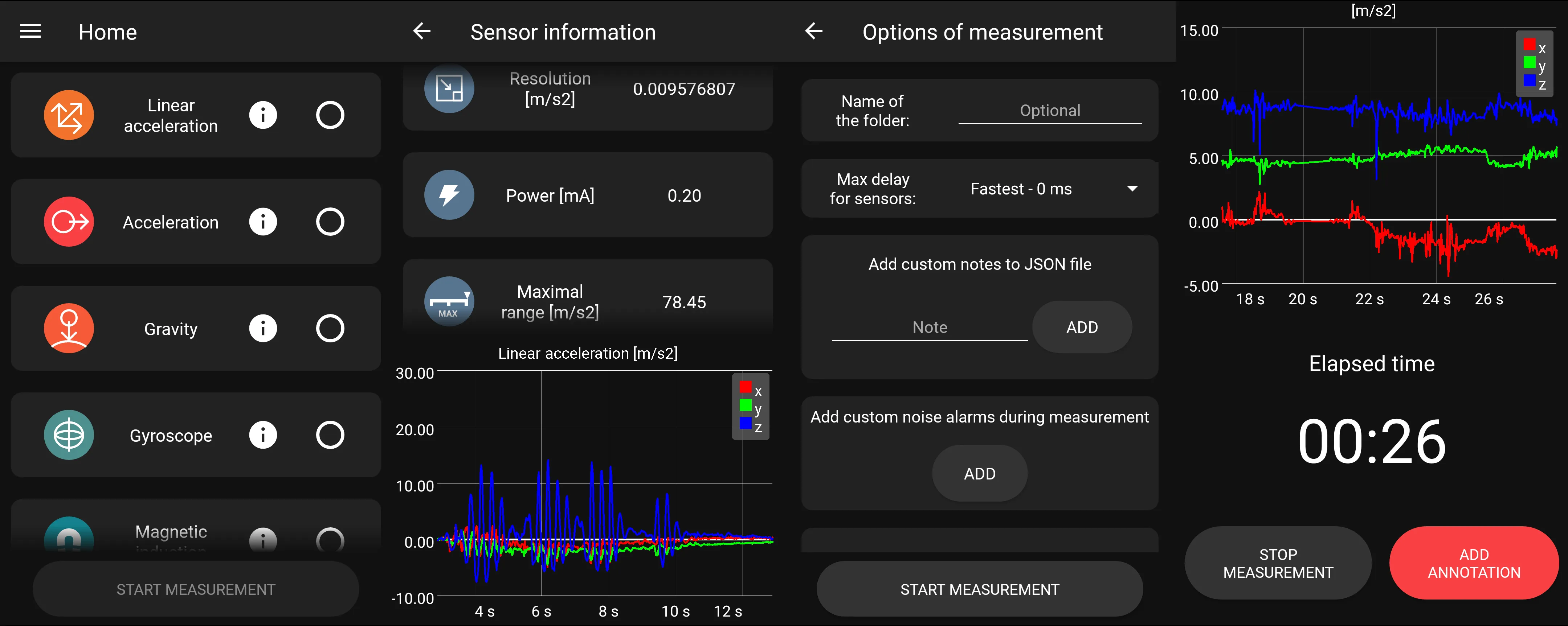The width and height of the screenshot is (1568, 626).
Task: Open Gyroscope sensor info icon
Action: (263, 435)
